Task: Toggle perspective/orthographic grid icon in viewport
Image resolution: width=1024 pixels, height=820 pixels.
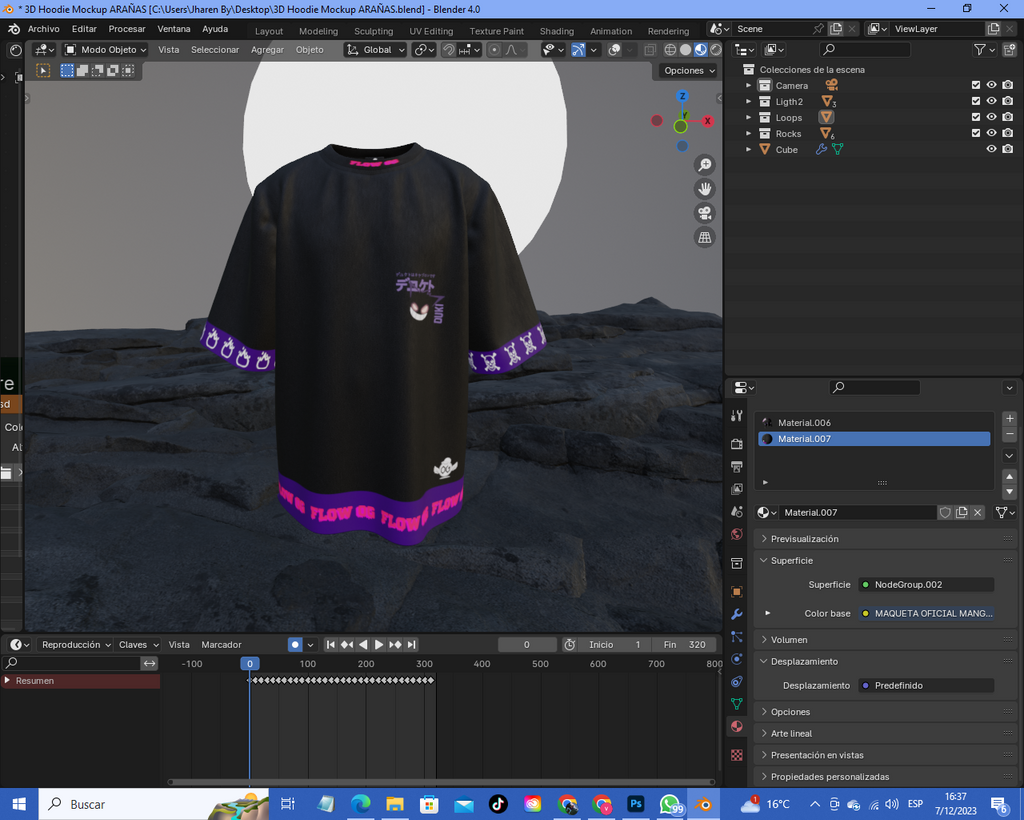Action: click(x=705, y=237)
